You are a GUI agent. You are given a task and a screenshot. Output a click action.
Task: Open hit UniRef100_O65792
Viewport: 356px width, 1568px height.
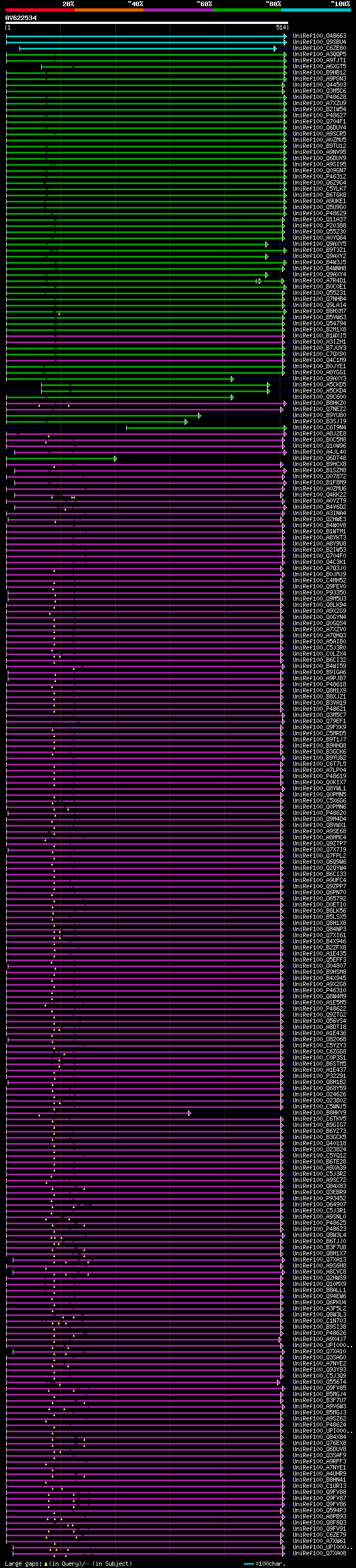[x=319, y=898]
